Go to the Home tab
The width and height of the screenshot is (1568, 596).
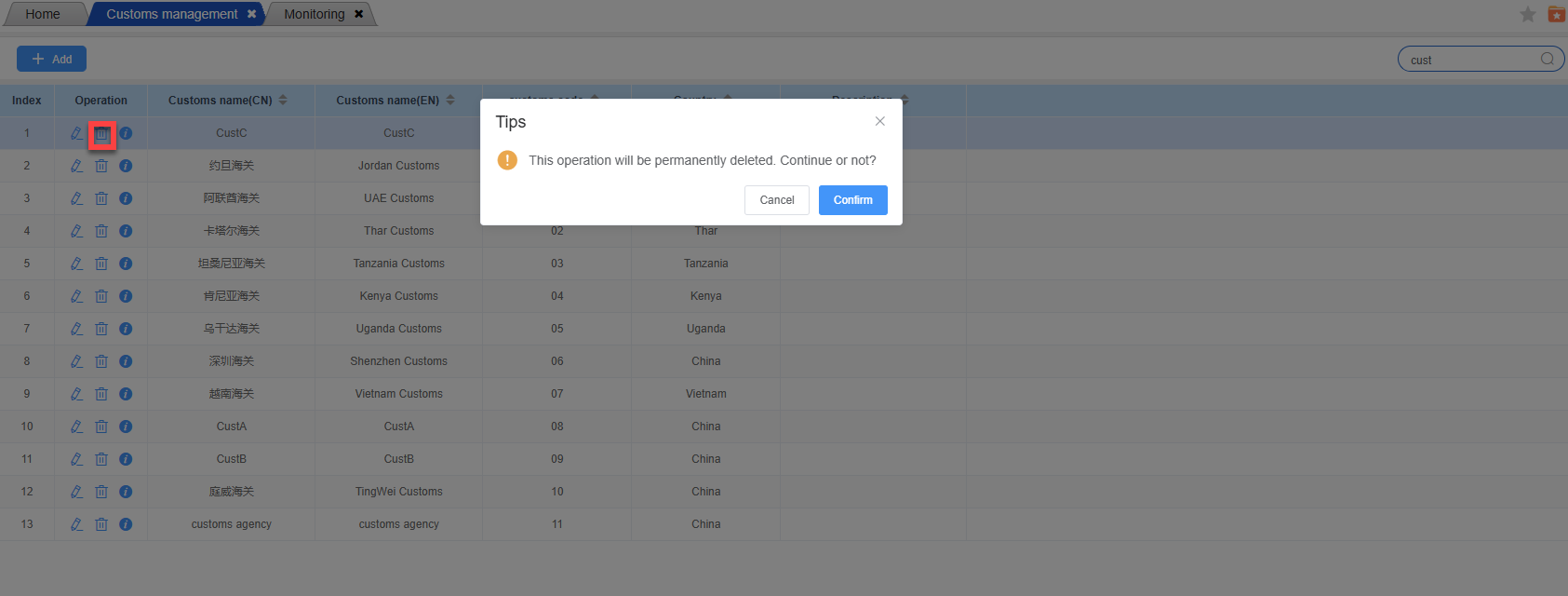[43, 14]
